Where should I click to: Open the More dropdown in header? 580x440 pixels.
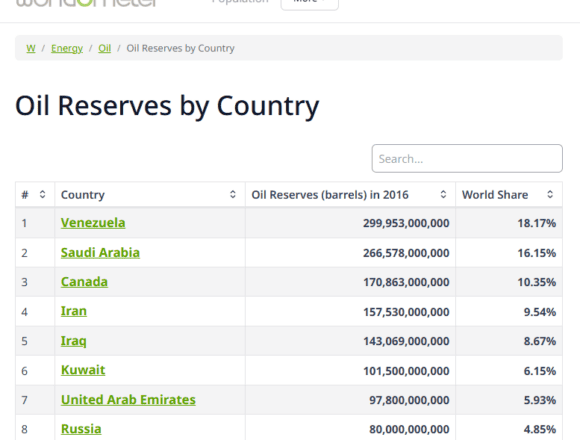[310, 3]
